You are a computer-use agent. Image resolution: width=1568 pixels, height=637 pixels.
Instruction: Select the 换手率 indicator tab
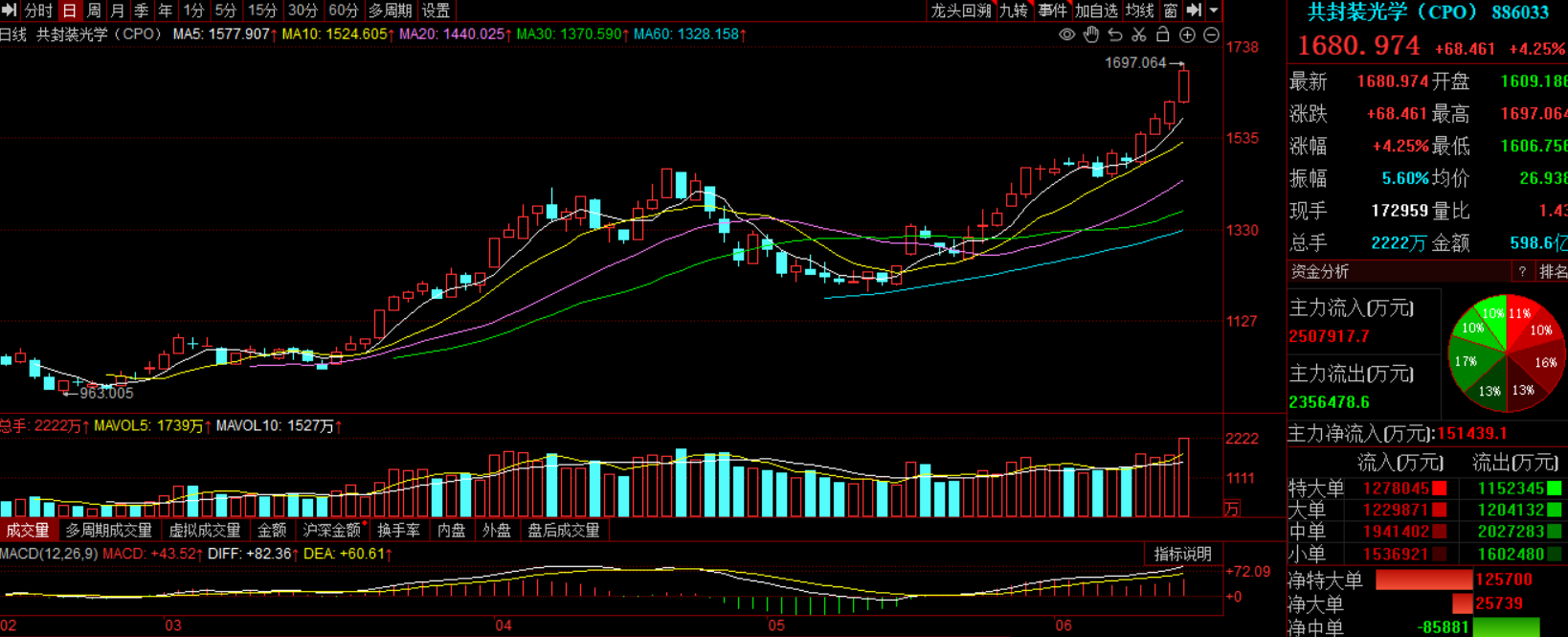click(x=398, y=530)
